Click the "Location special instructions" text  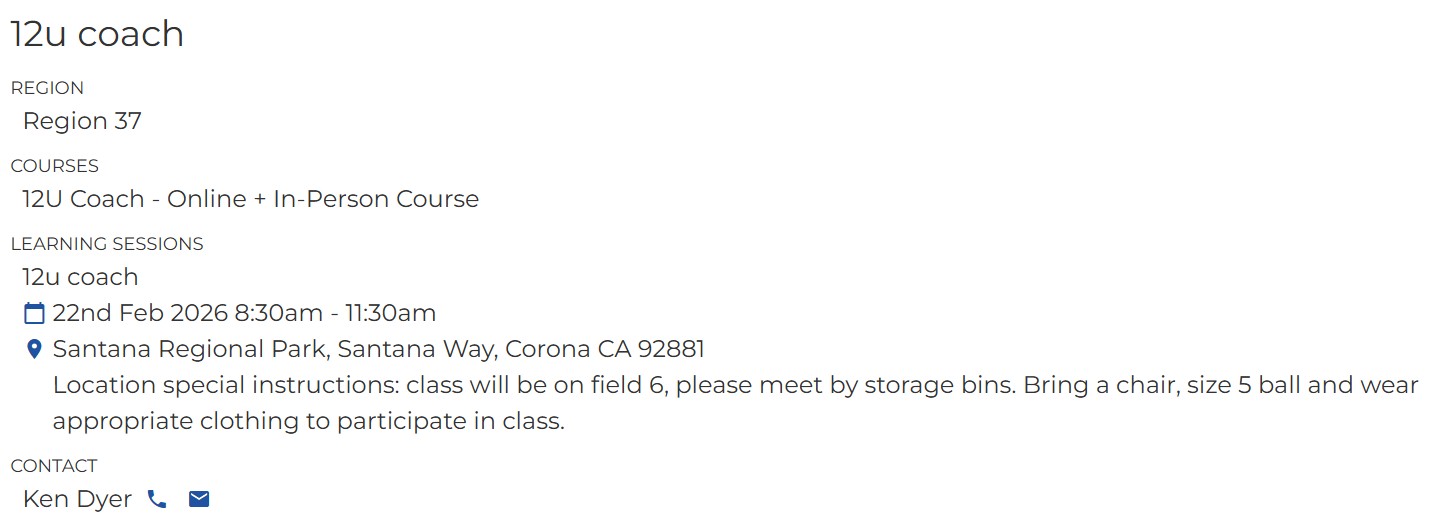pos(226,385)
